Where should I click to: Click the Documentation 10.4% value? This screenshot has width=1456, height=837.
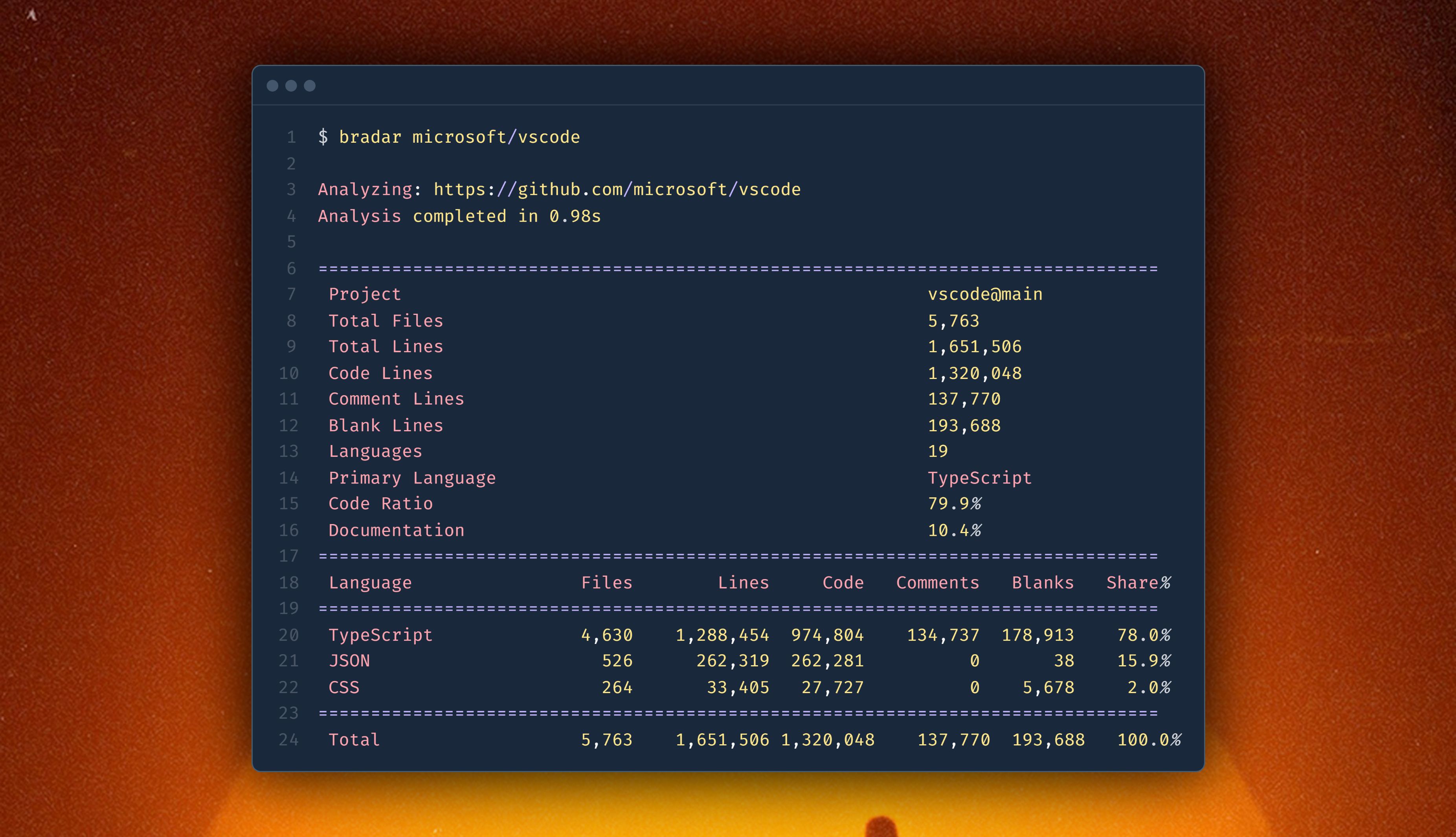955,530
